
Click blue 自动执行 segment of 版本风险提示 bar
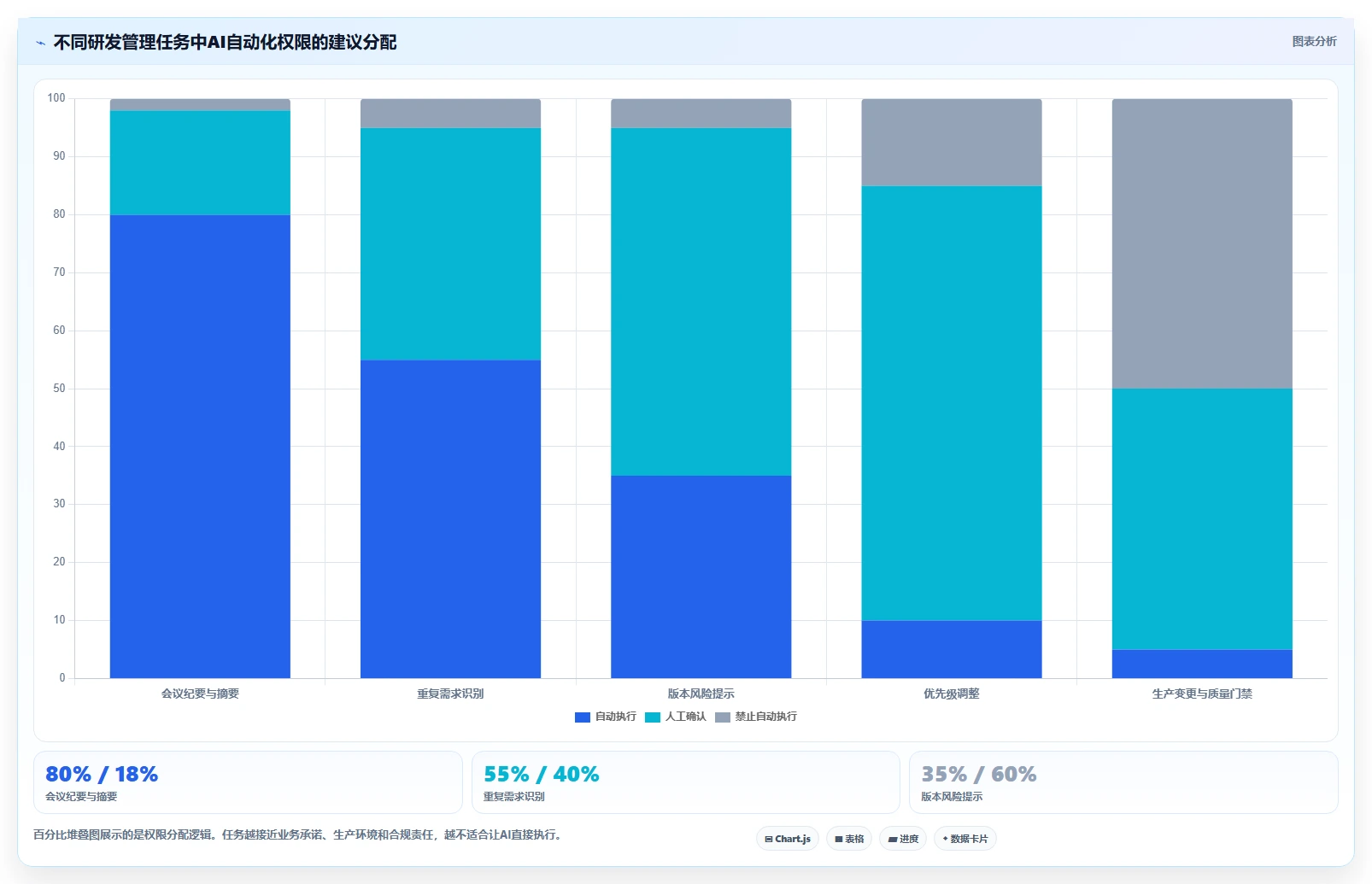pos(701,577)
